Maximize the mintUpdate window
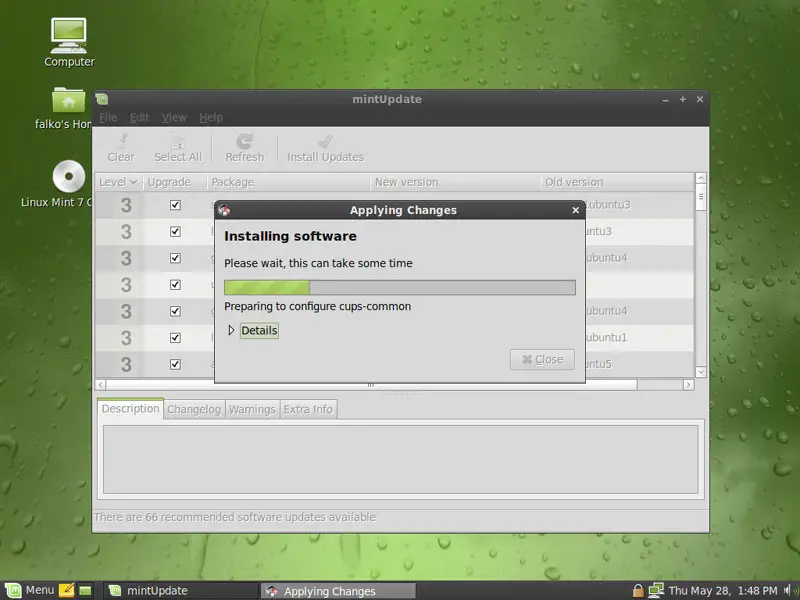Screen dimensions: 800x600 [x=683, y=99]
